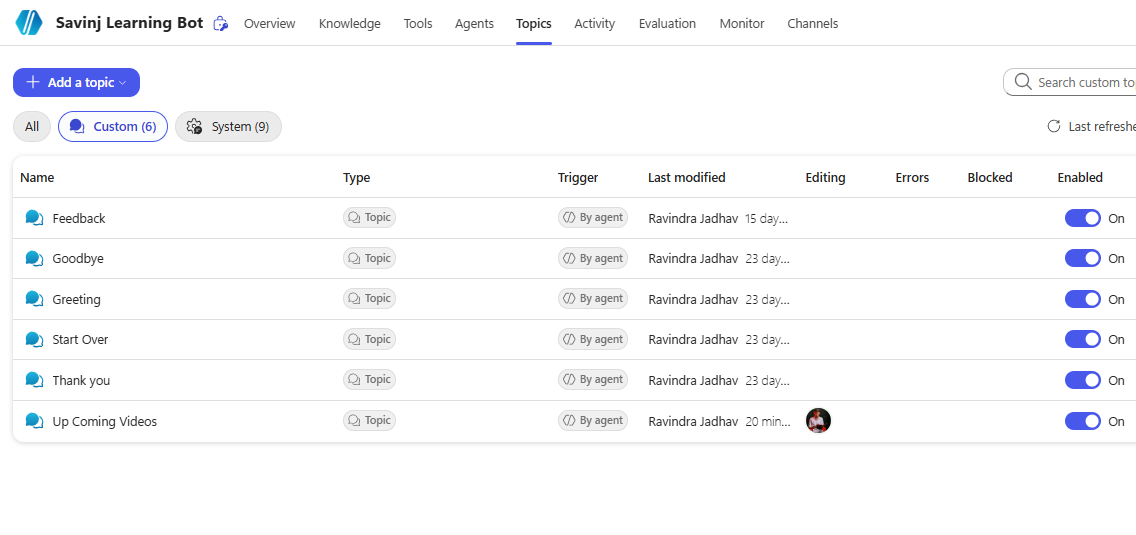Open the Overview tab
This screenshot has height=535, width=1136.
[x=270, y=24]
